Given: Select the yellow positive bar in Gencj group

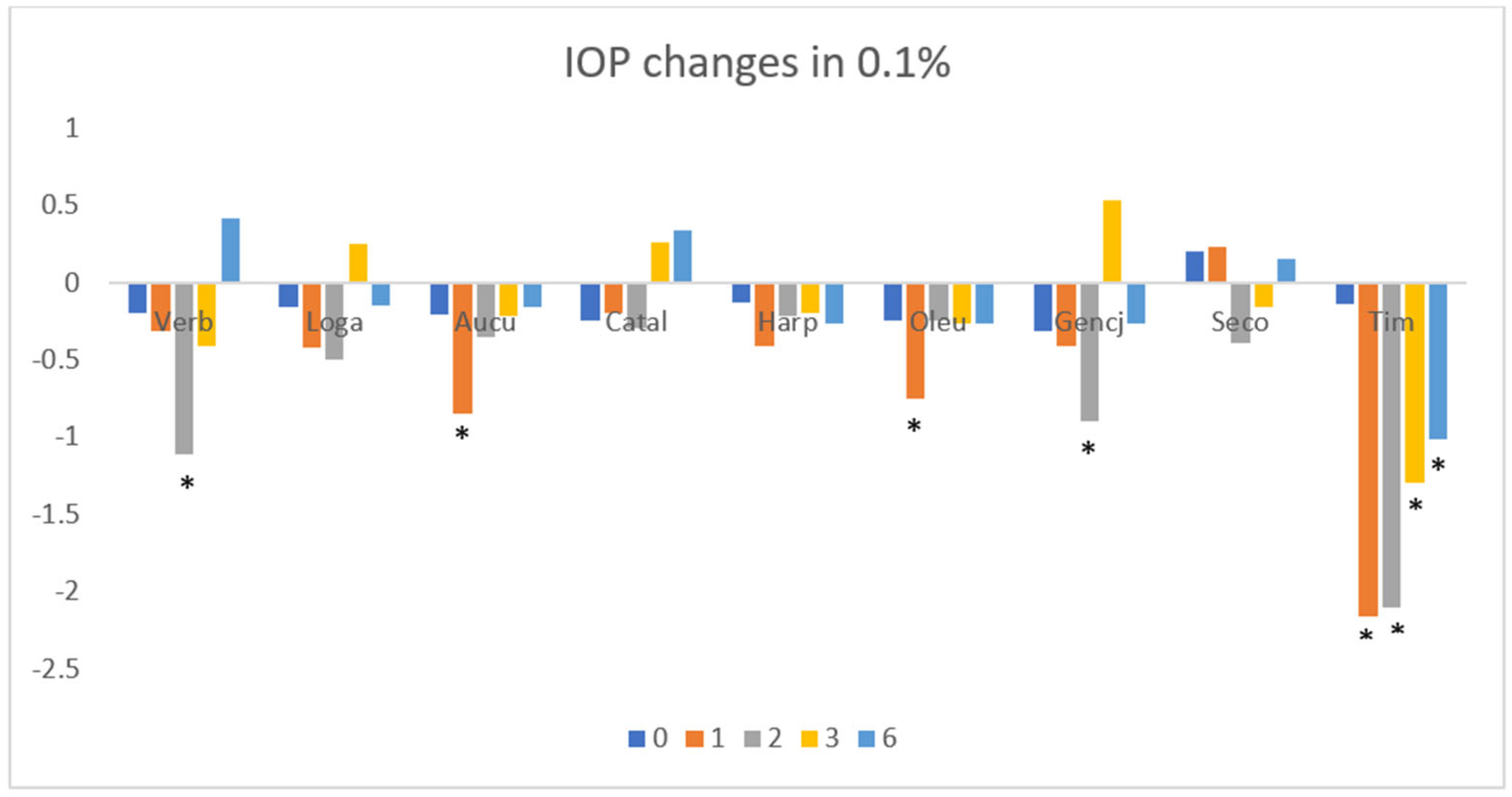Looking at the screenshot, I should (x=1112, y=241).
